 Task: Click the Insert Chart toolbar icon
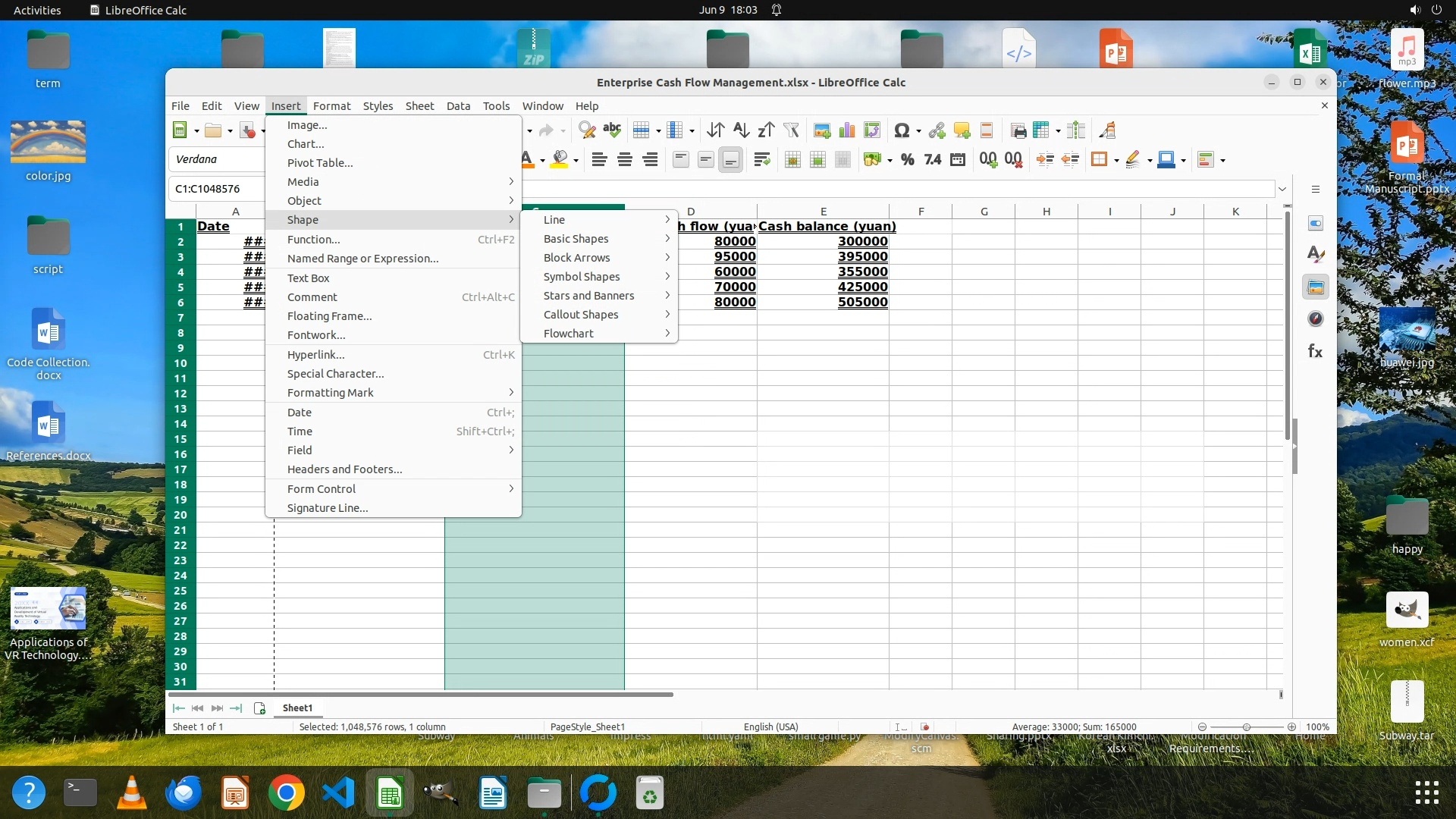point(847,130)
